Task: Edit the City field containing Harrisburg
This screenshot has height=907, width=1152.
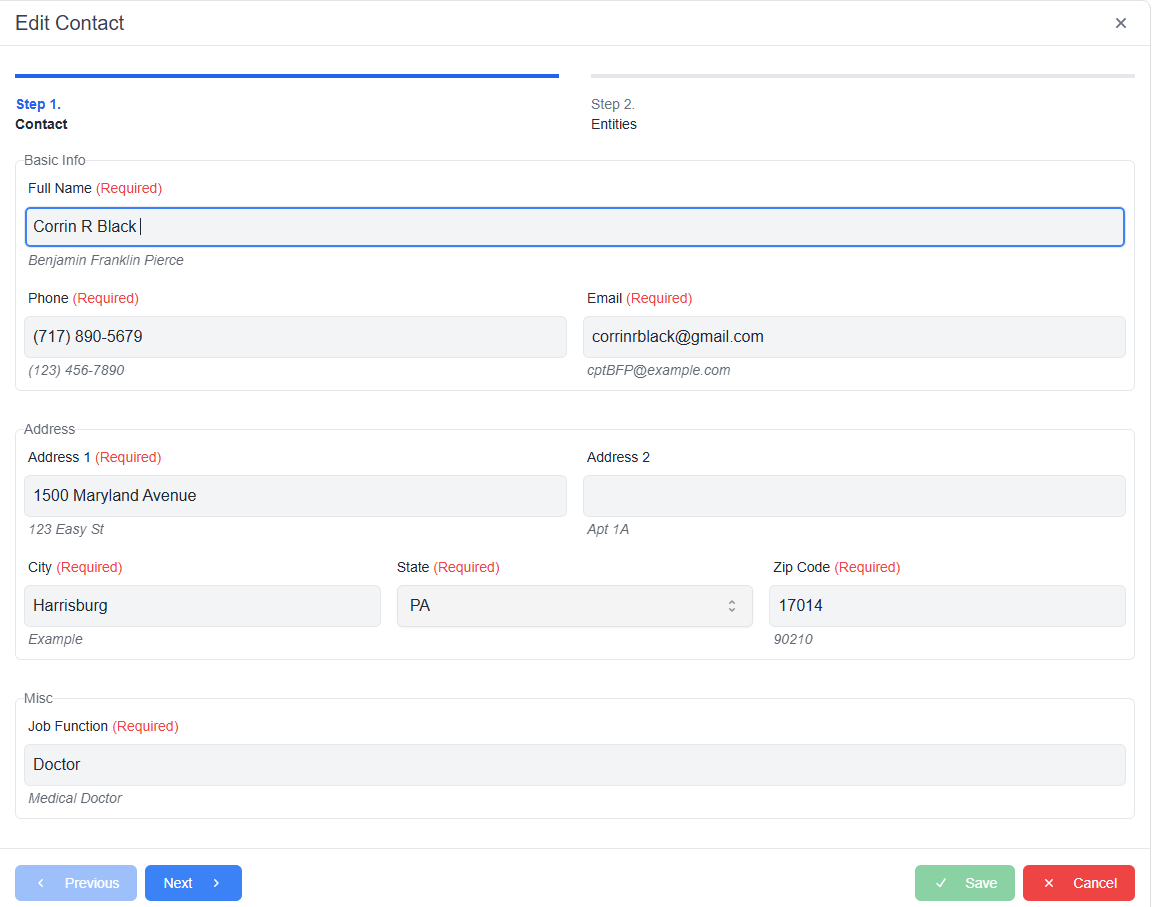Action: coord(203,606)
